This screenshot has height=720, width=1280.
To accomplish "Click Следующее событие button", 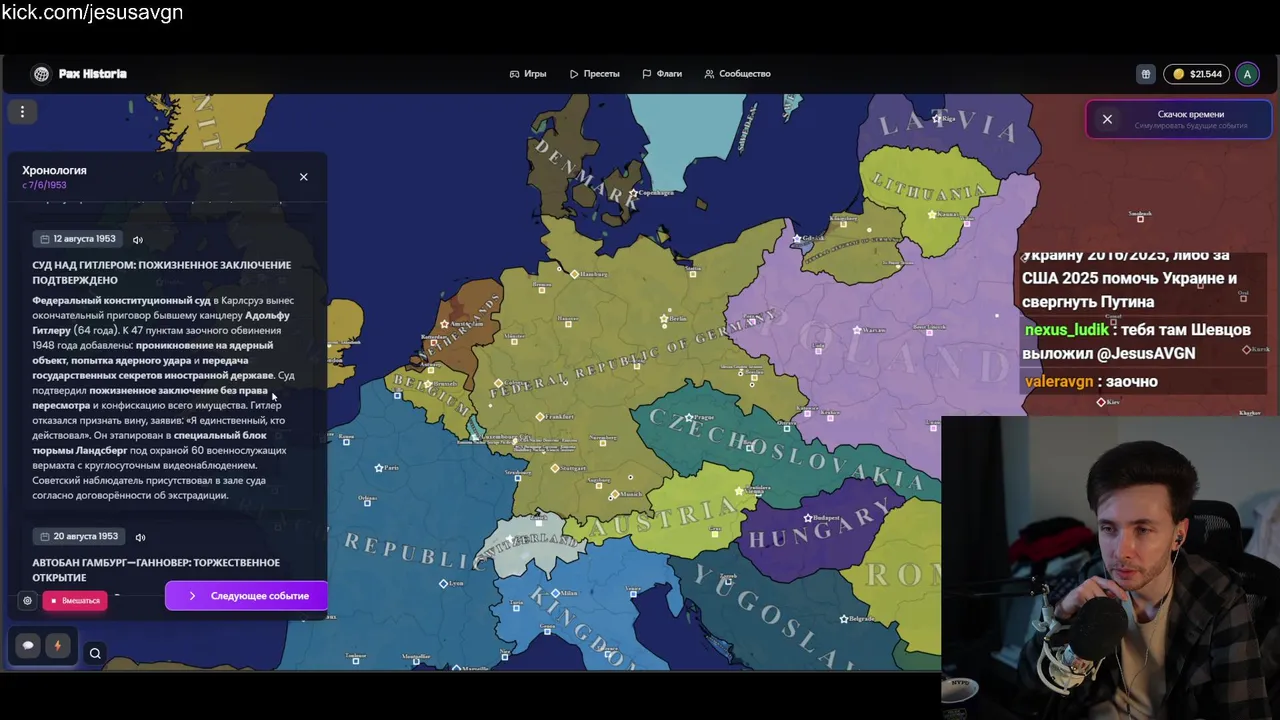I will pos(246,596).
